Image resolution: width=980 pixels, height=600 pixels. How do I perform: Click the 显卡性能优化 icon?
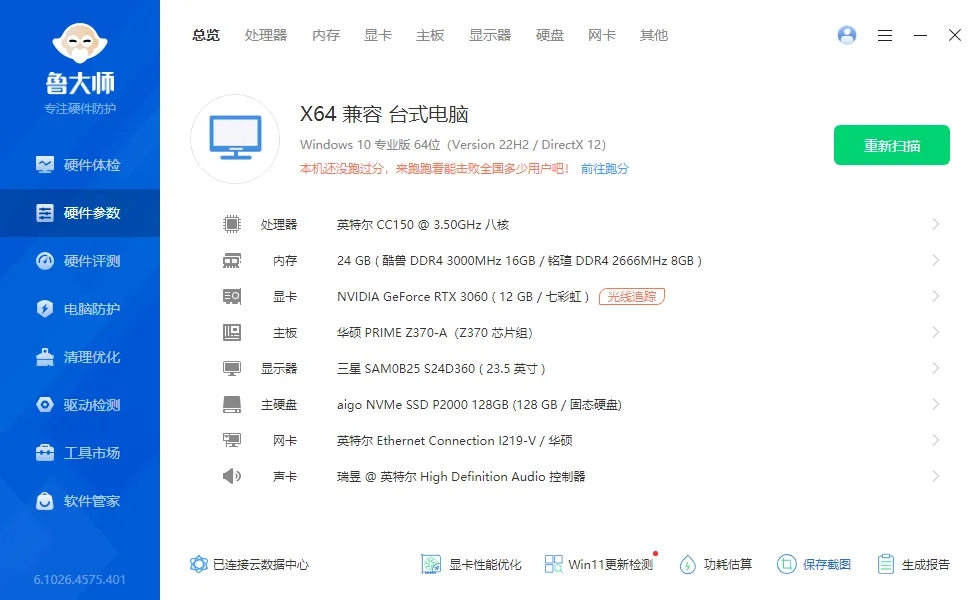431,564
